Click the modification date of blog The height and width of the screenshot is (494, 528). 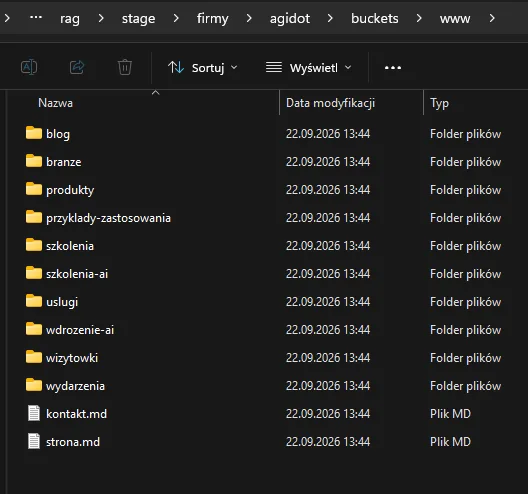(x=328, y=134)
